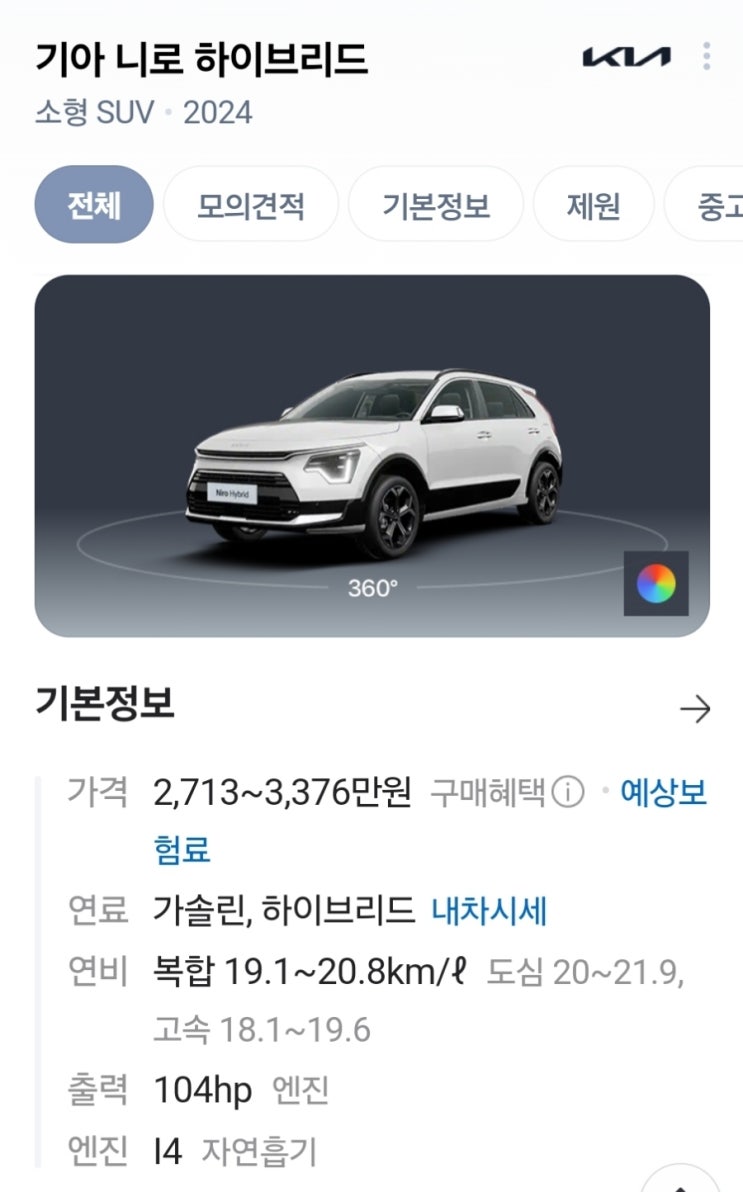
Task: Tap the 기본정보 section heading
Action: pyautogui.click(x=105, y=703)
